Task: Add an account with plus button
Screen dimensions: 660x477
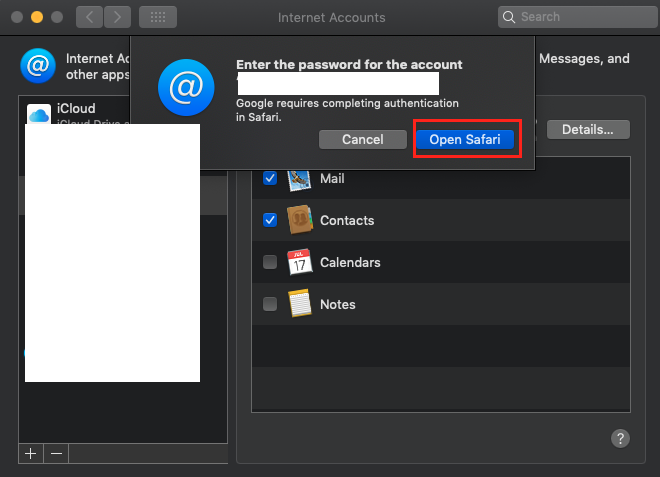Action: click(31, 453)
